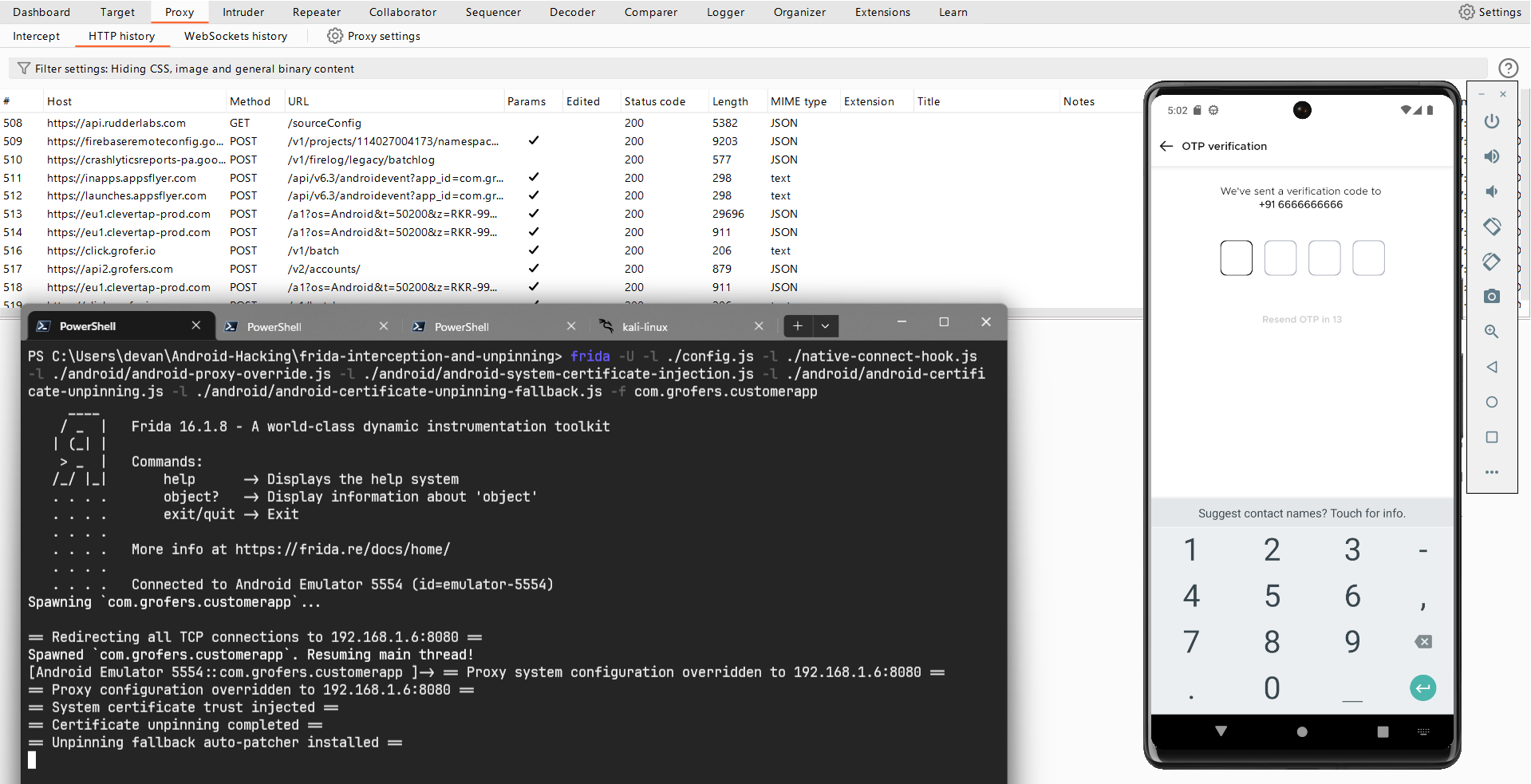Select request 517 api2.grofers.com row

(570, 269)
